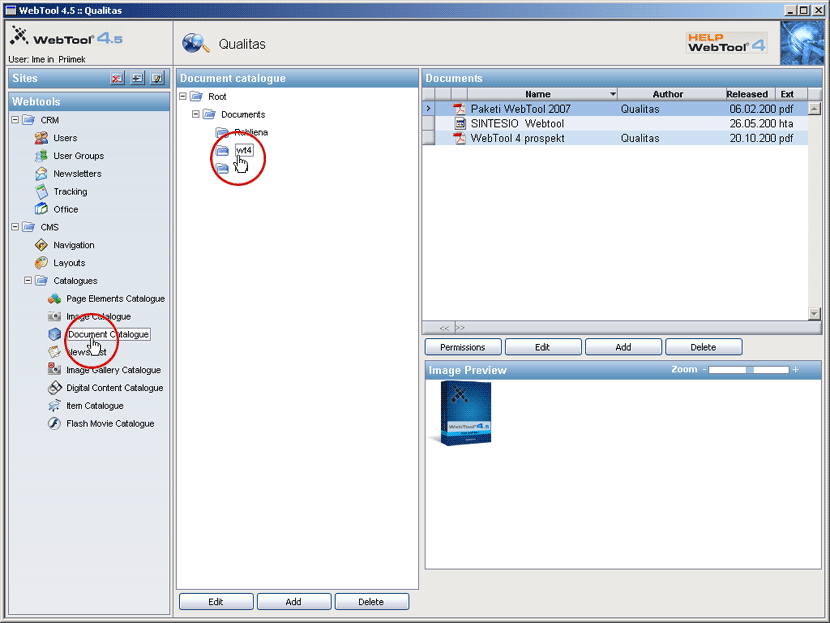Select the Navigation item under CMS
The width and height of the screenshot is (830, 623).
click(x=73, y=245)
